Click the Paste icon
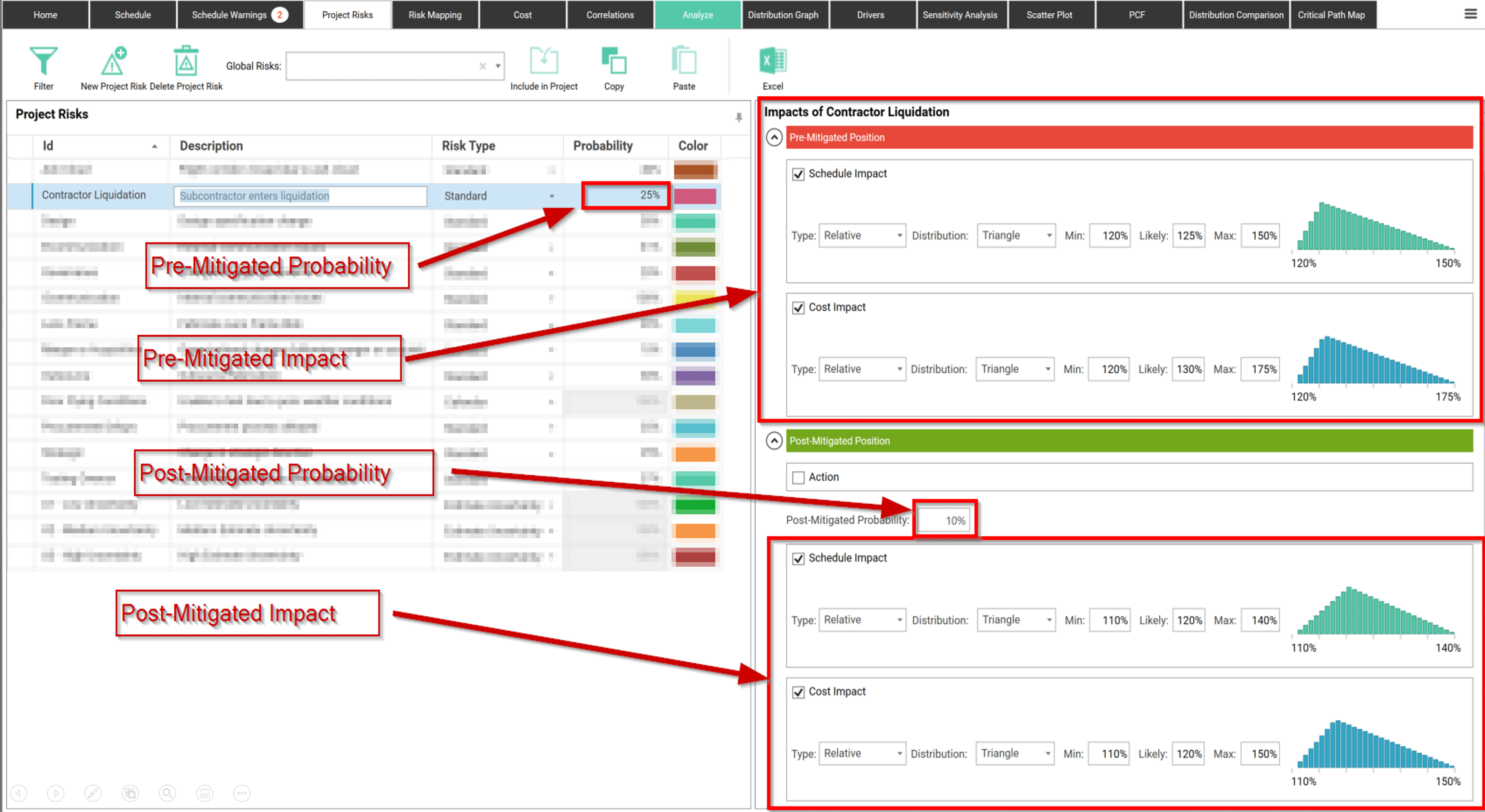The height and width of the screenshot is (812, 1485). [x=684, y=65]
